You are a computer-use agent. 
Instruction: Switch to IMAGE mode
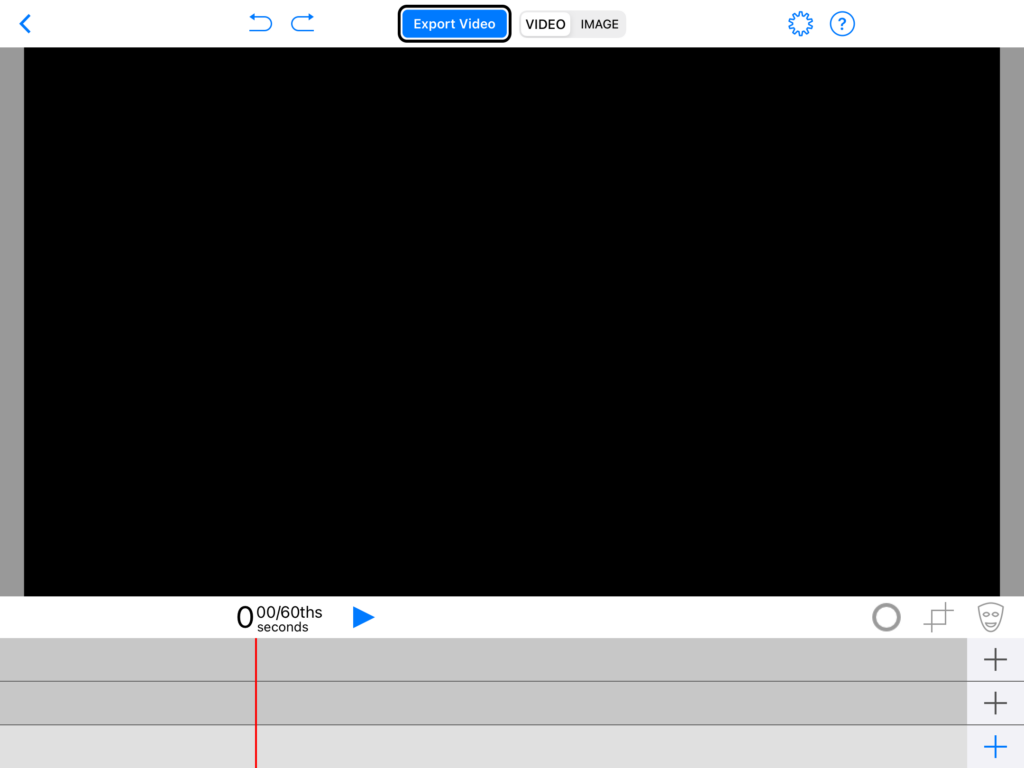599,24
